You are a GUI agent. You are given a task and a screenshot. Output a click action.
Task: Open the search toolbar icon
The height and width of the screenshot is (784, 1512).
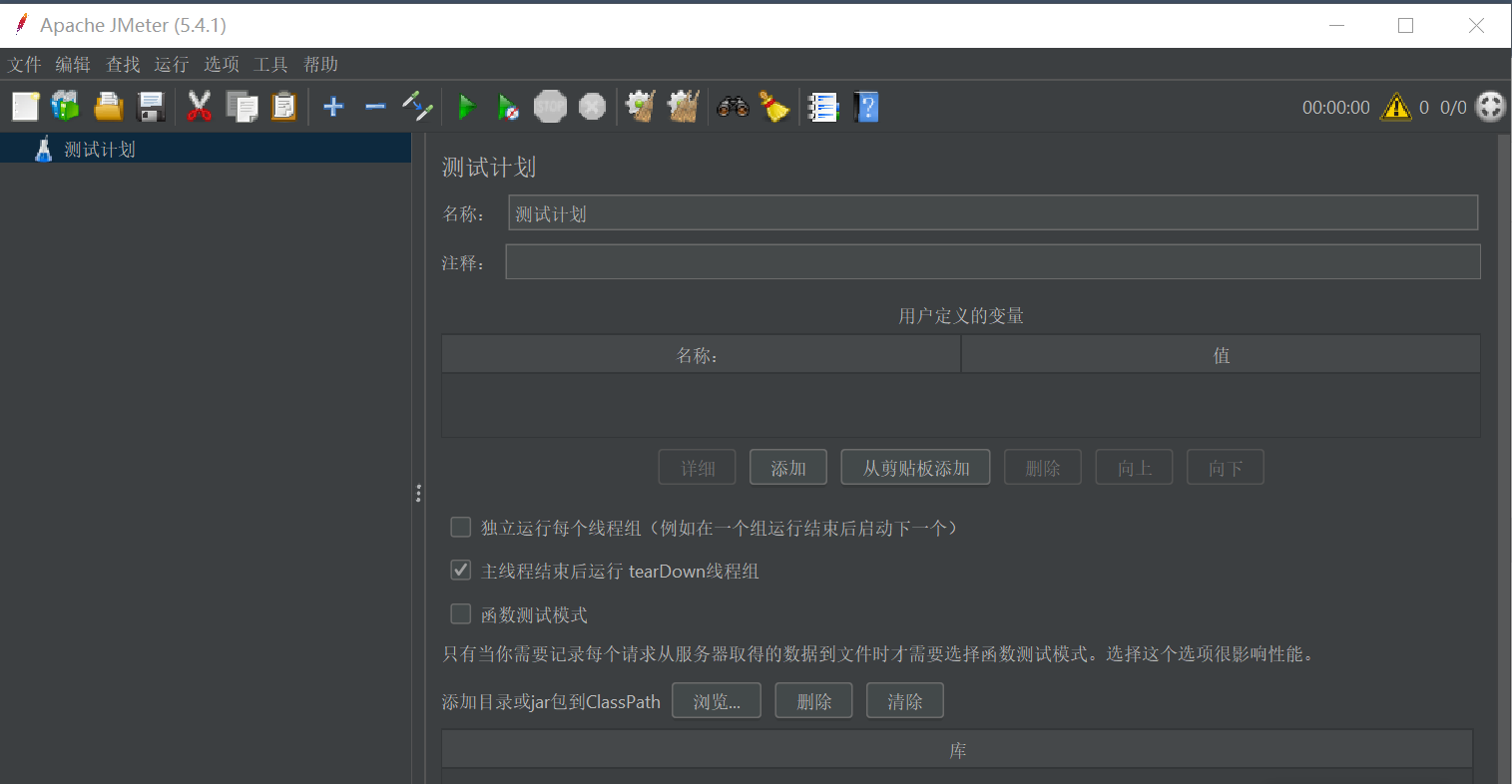(734, 107)
